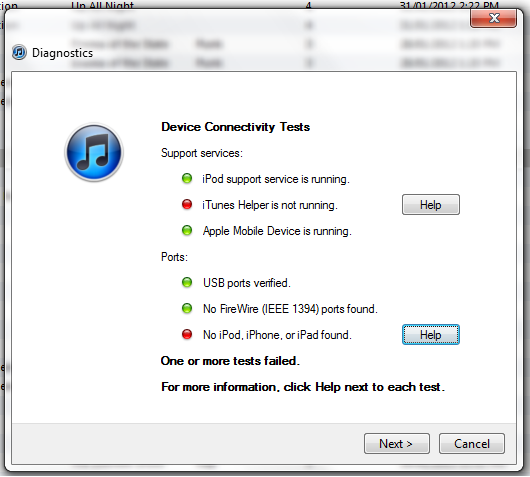The width and height of the screenshot is (530, 477).
Task: Cancel the diagnostics dialog
Action: pyautogui.click(x=472, y=444)
